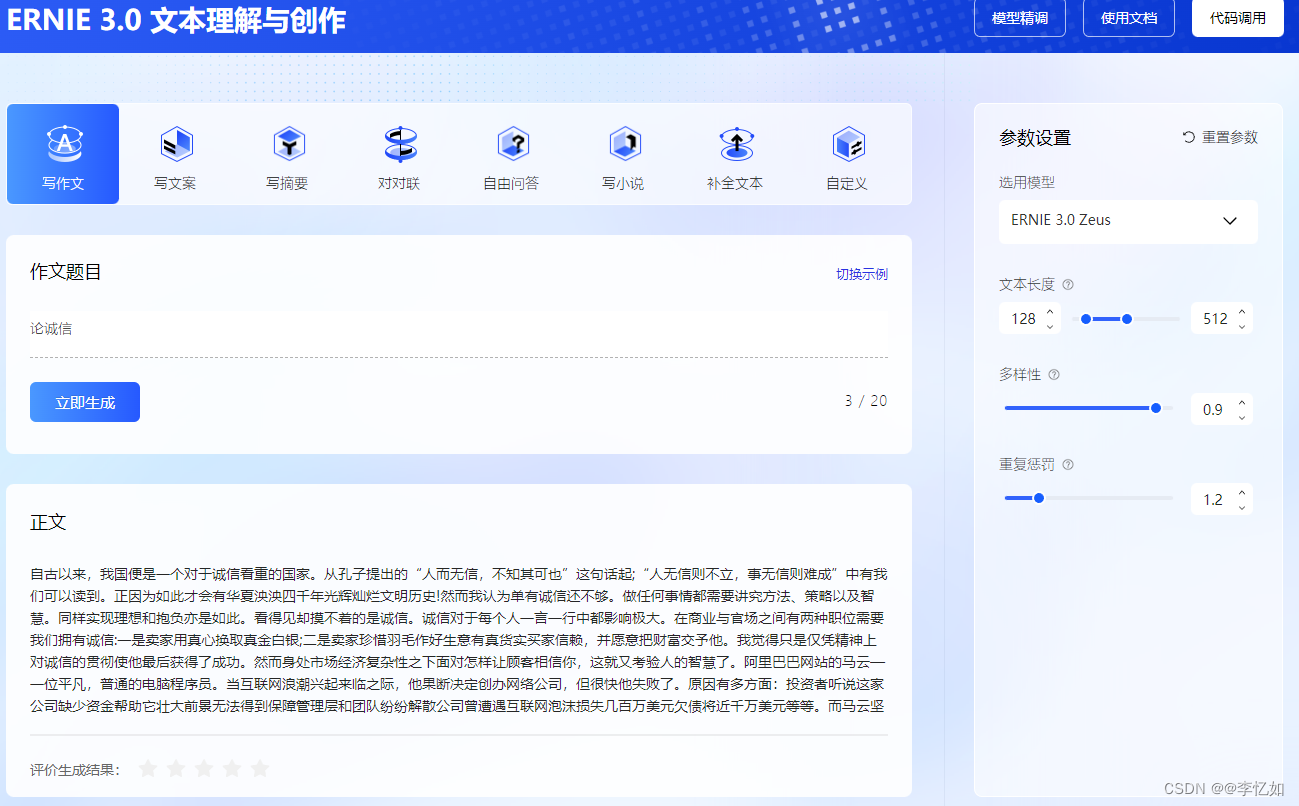Rate the result with the second star
Viewport: 1299px width, 806px height.
[176, 769]
